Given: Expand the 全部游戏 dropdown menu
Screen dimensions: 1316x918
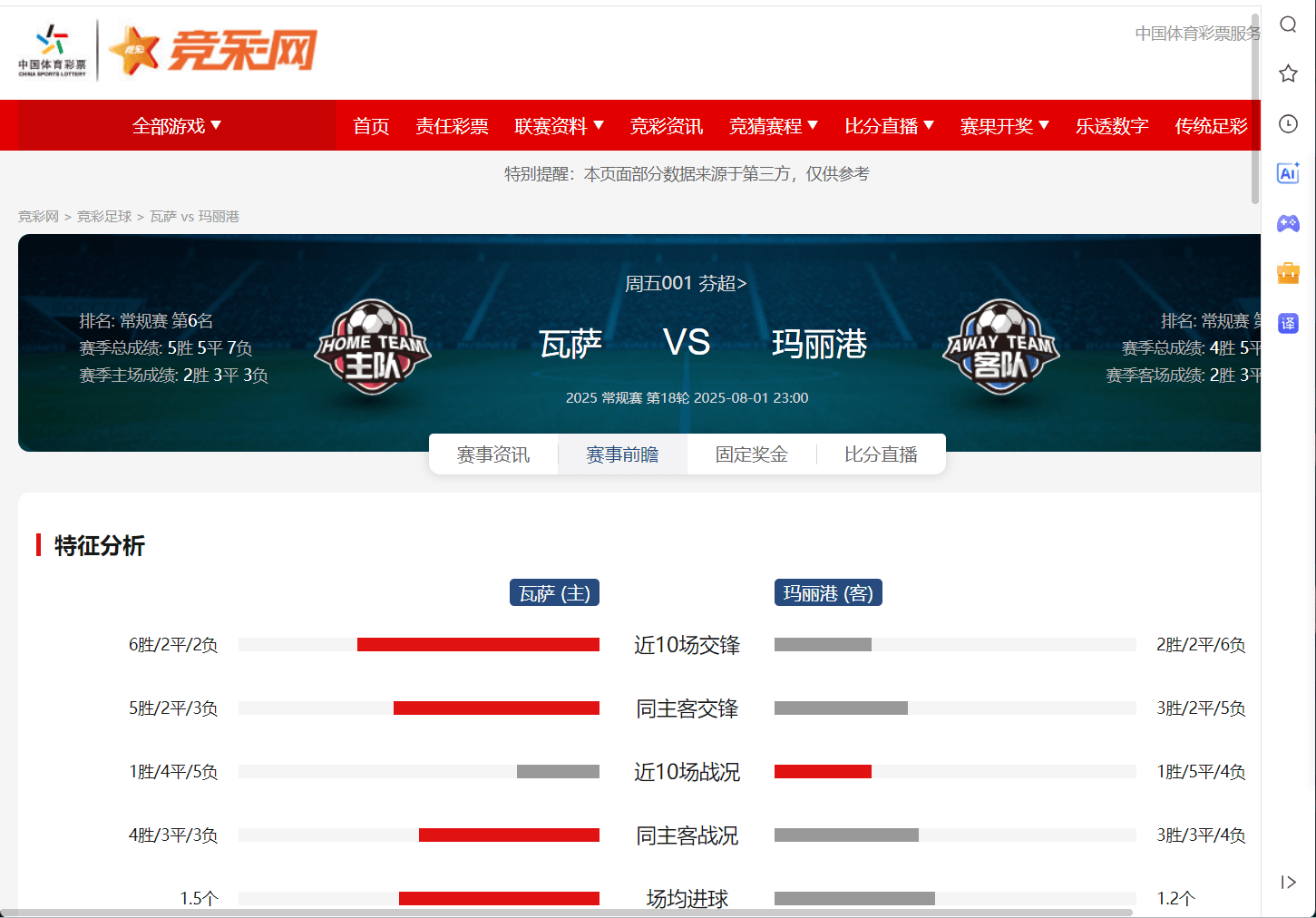Looking at the screenshot, I should pos(177,126).
